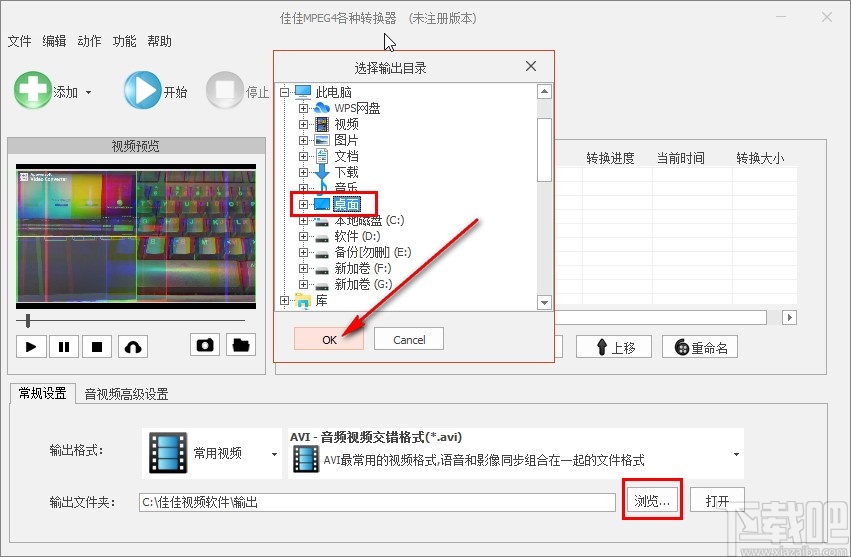Expand the 备份[勿删] (E:) drive node
Image resolution: width=851 pixels, height=557 pixels.
pos(303,252)
